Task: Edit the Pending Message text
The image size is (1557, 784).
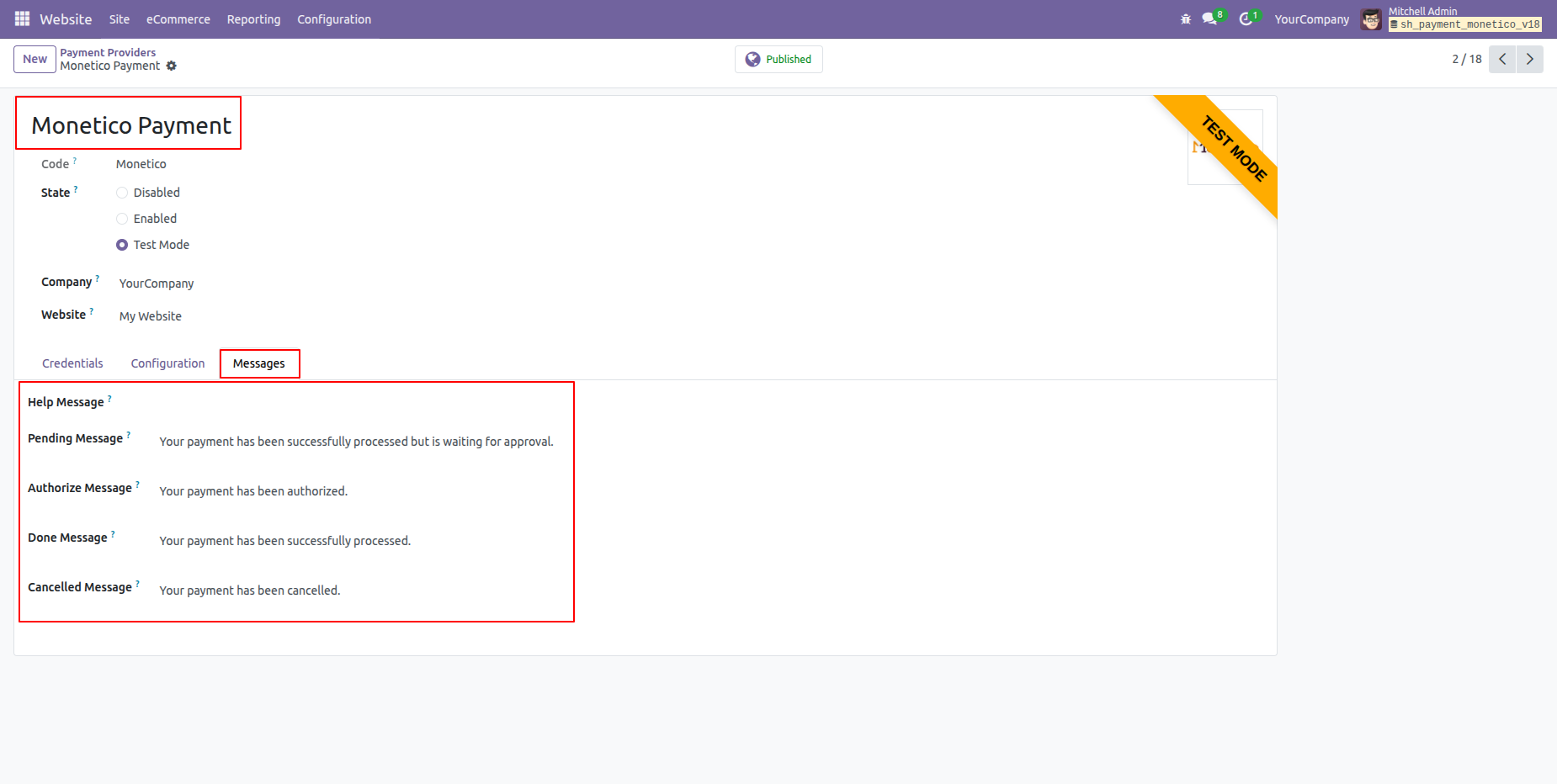Action: (x=356, y=442)
